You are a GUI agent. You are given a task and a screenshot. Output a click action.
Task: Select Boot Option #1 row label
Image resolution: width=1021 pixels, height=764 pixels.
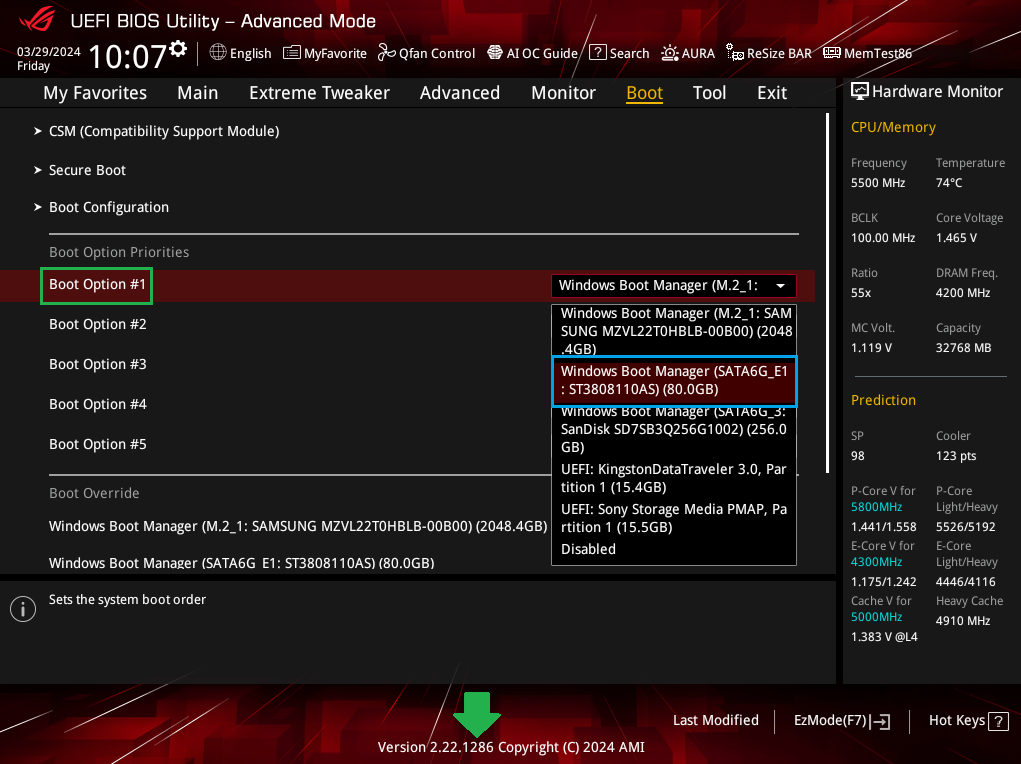click(97, 285)
